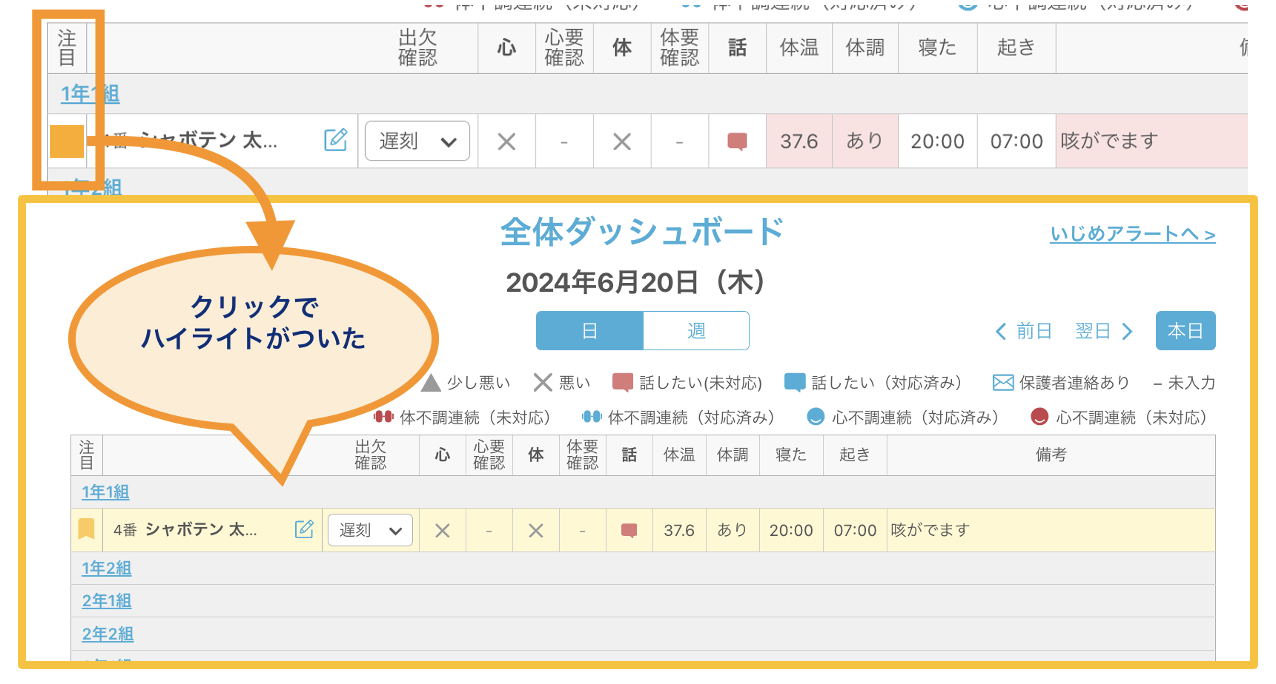Click student name シャボテン 太... in the dashboard table row
The width and height of the screenshot is (1276, 684).
tap(201, 530)
